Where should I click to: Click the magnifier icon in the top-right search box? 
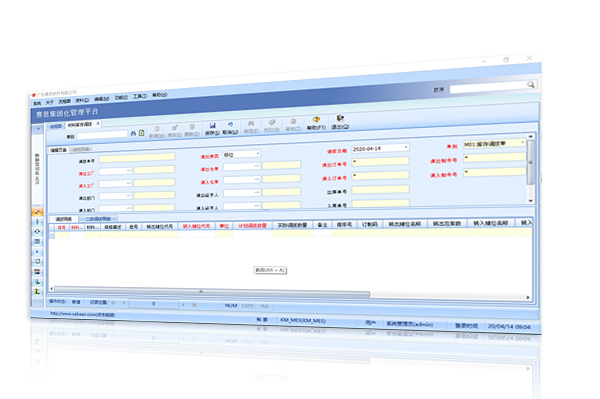point(530,84)
